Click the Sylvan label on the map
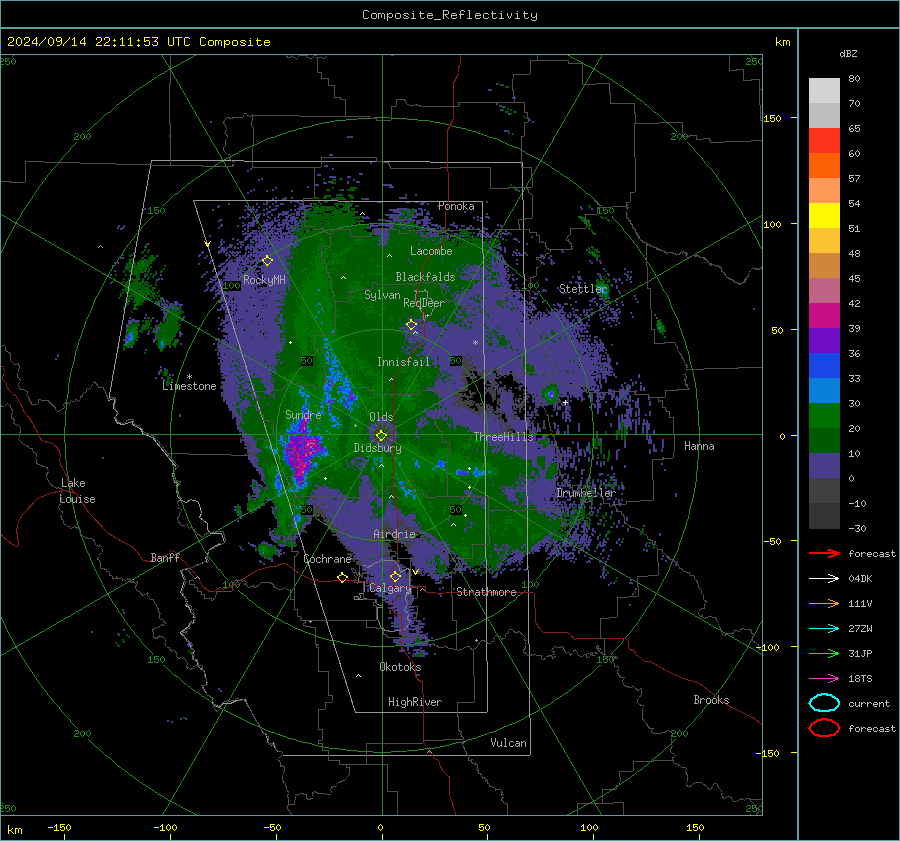 tap(382, 295)
